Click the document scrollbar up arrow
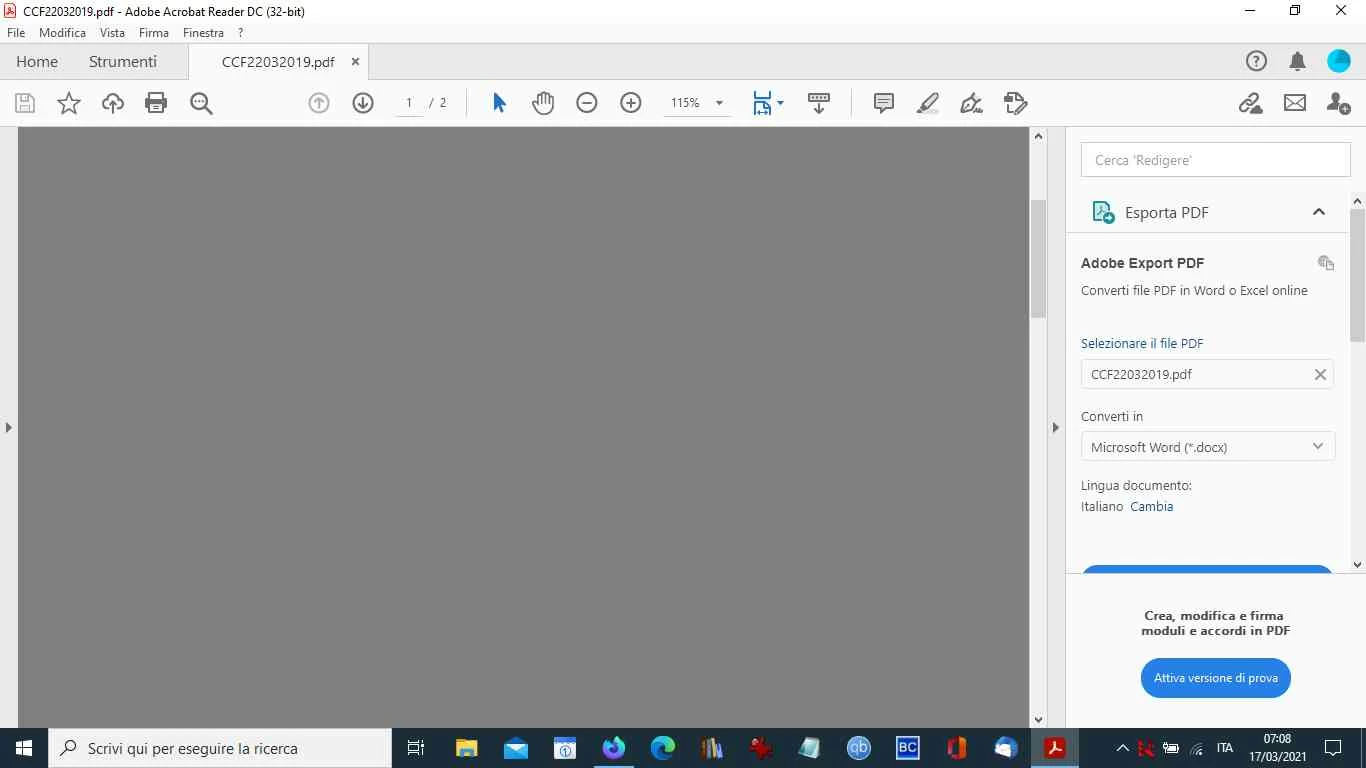The width and height of the screenshot is (1366, 768). (1038, 136)
